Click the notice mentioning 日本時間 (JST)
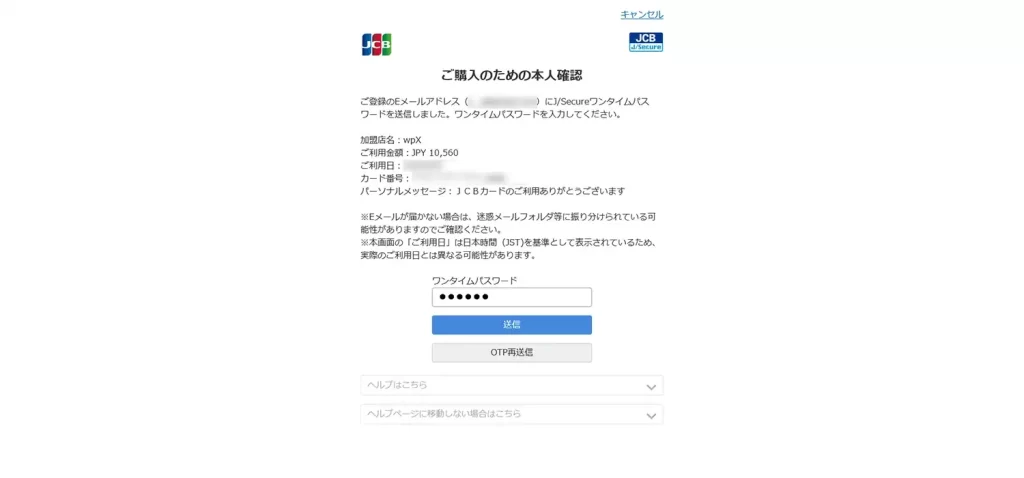 (x=507, y=249)
